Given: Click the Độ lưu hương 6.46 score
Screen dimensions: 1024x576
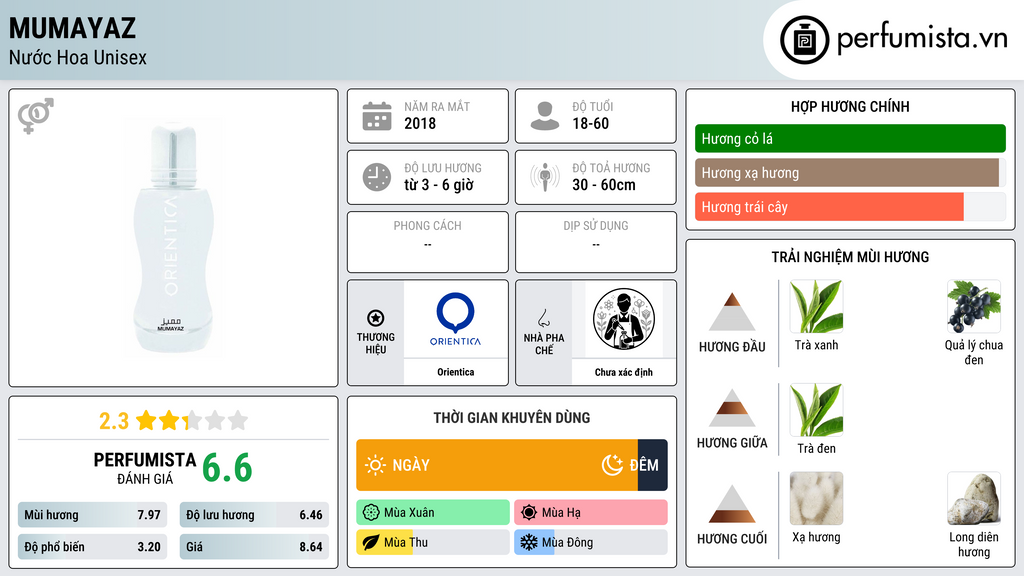Looking at the screenshot, I should (254, 515).
